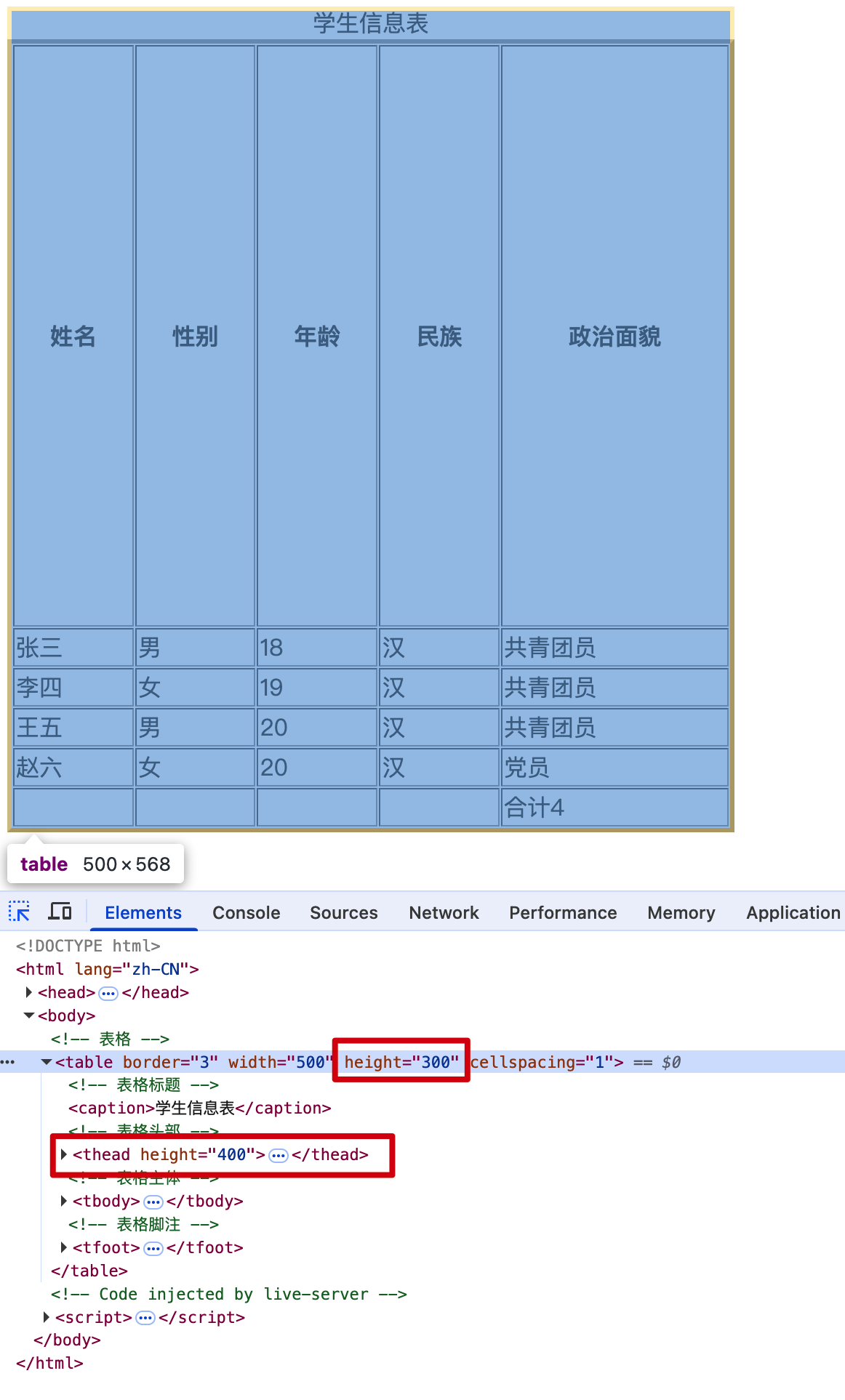Select the 表格标题 comment line
845x1400 pixels.
coord(143,1085)
